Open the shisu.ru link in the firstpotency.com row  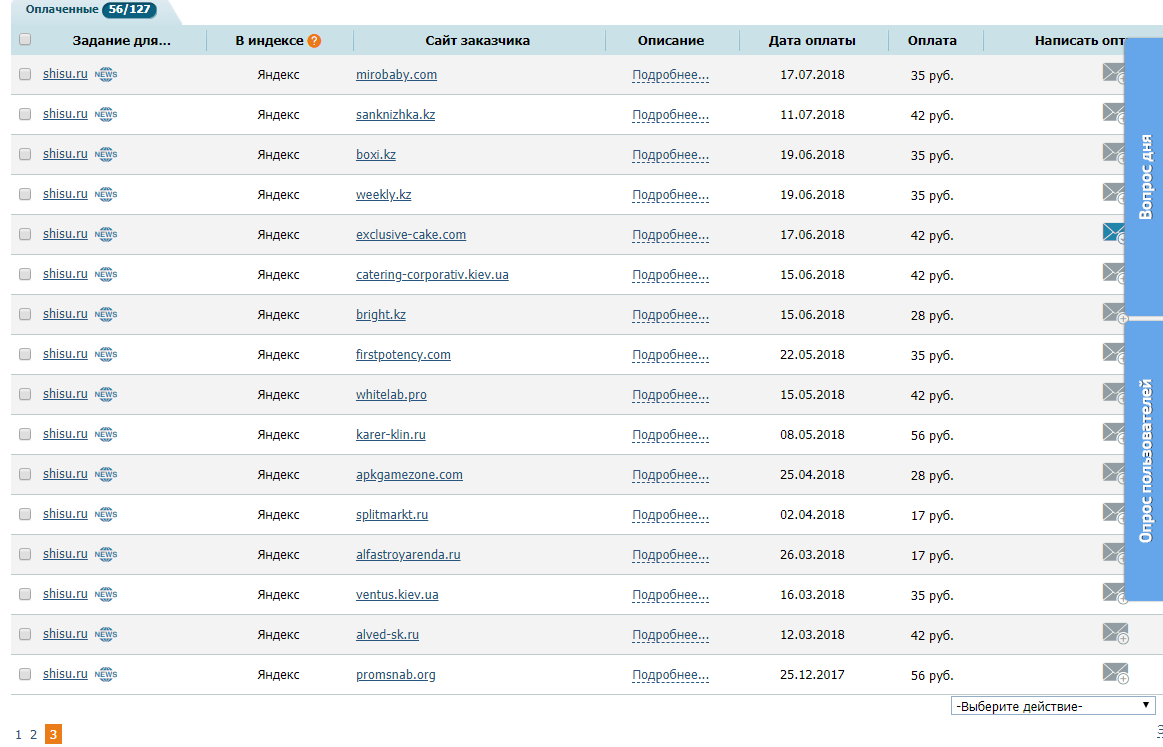pos(65,354)
